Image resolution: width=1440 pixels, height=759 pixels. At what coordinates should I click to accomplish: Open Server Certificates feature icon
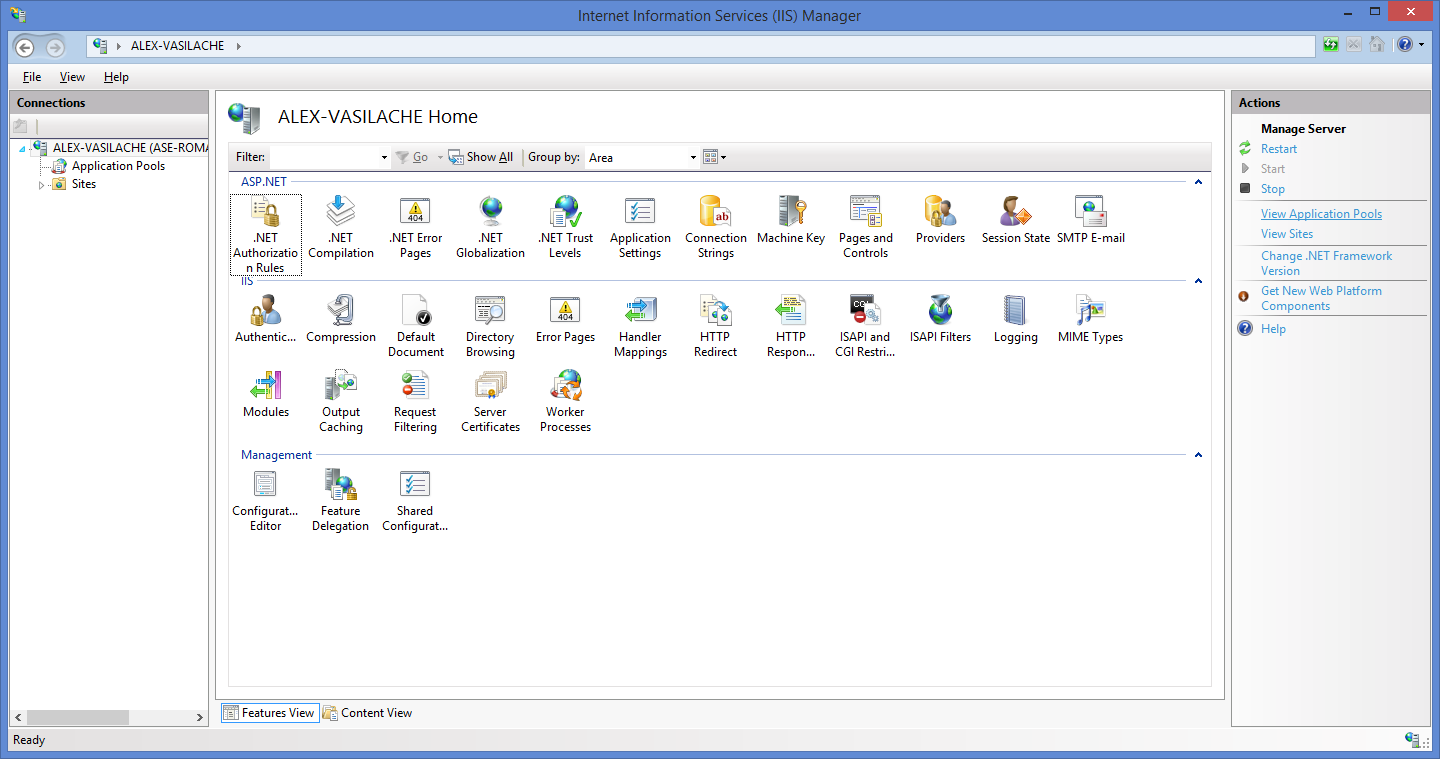490,386
